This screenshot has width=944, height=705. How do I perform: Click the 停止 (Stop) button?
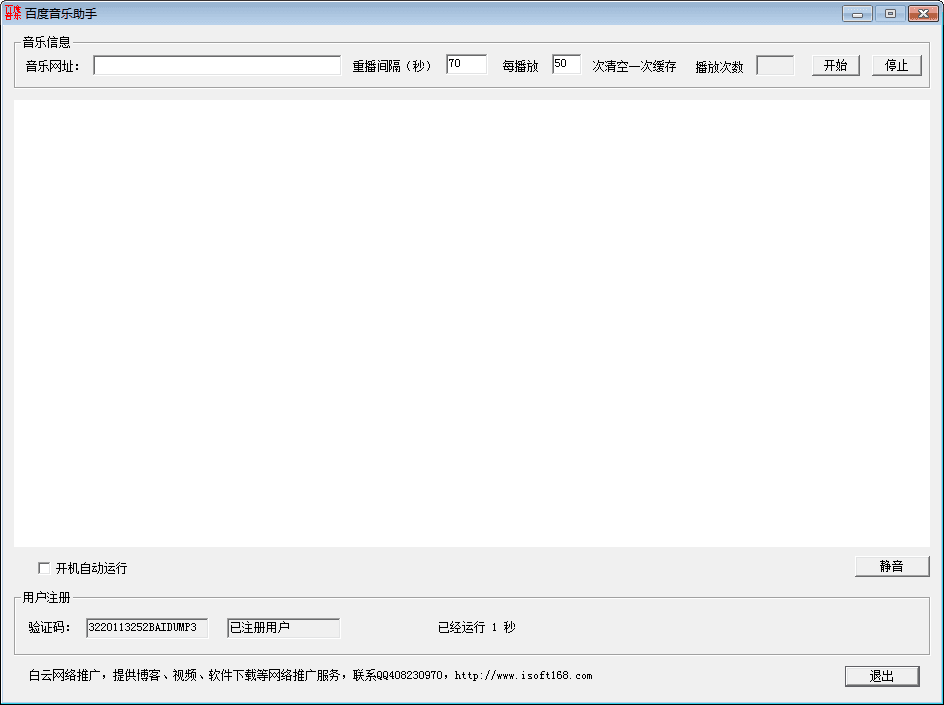coord(896,64)
